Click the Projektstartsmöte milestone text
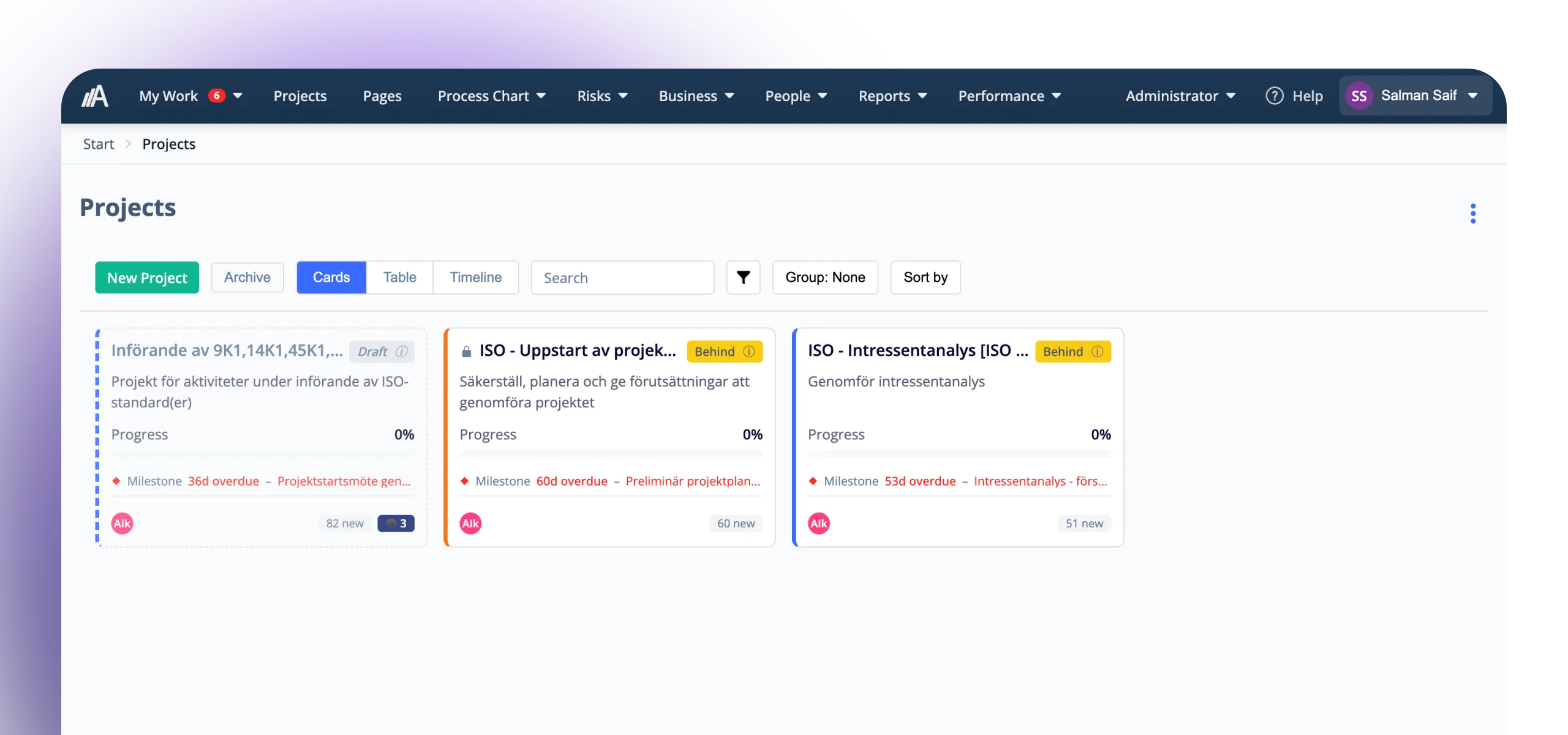The height and width of the screenshot is (735, 1568). pyautogui.click(x=344, y=481)
